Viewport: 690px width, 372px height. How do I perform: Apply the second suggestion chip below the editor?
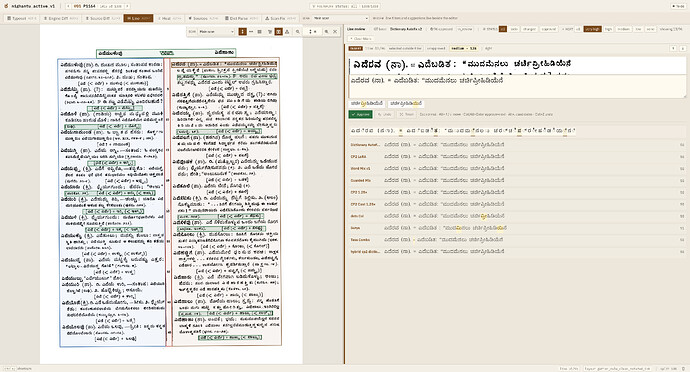coord(406,103)
